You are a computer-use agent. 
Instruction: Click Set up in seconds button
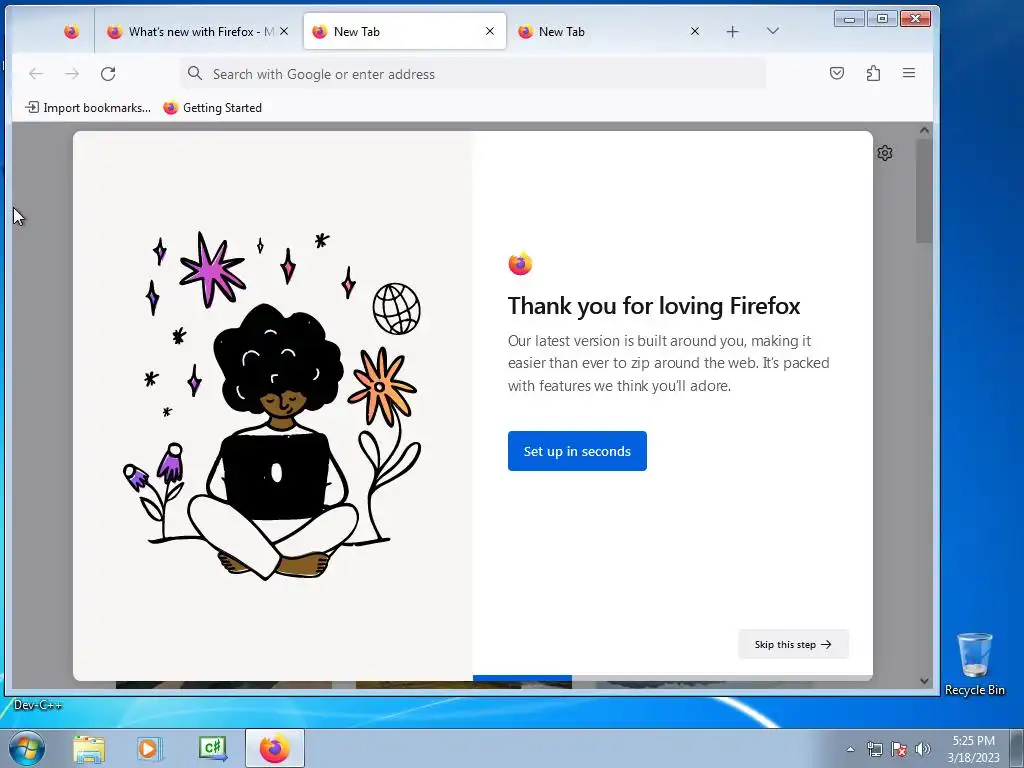pyautogui.click(x=577, y=451)
